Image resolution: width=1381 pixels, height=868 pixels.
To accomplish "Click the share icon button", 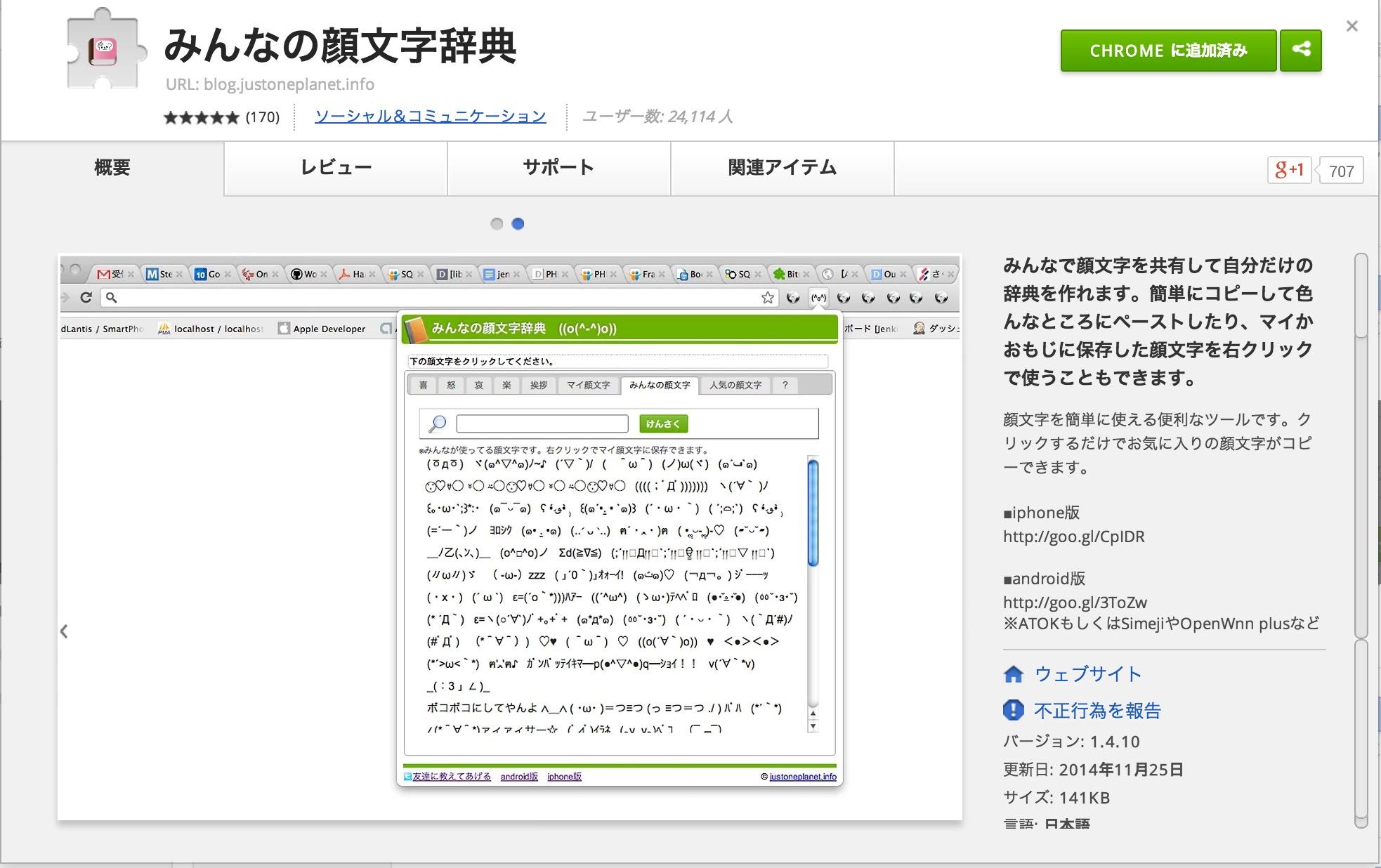I will coord(1300,51).
